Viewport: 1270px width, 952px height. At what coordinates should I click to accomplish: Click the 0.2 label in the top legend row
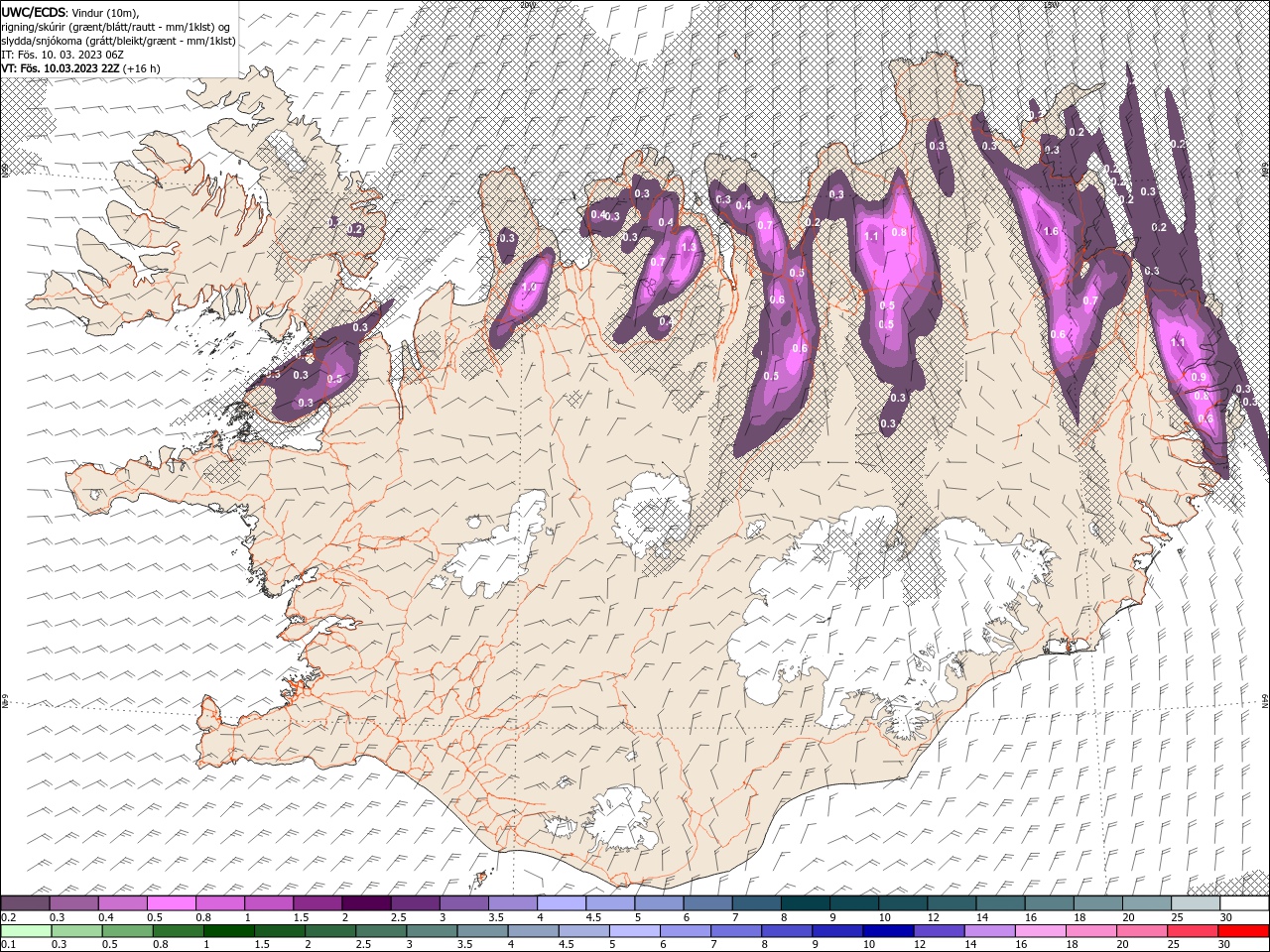(9, 917)
